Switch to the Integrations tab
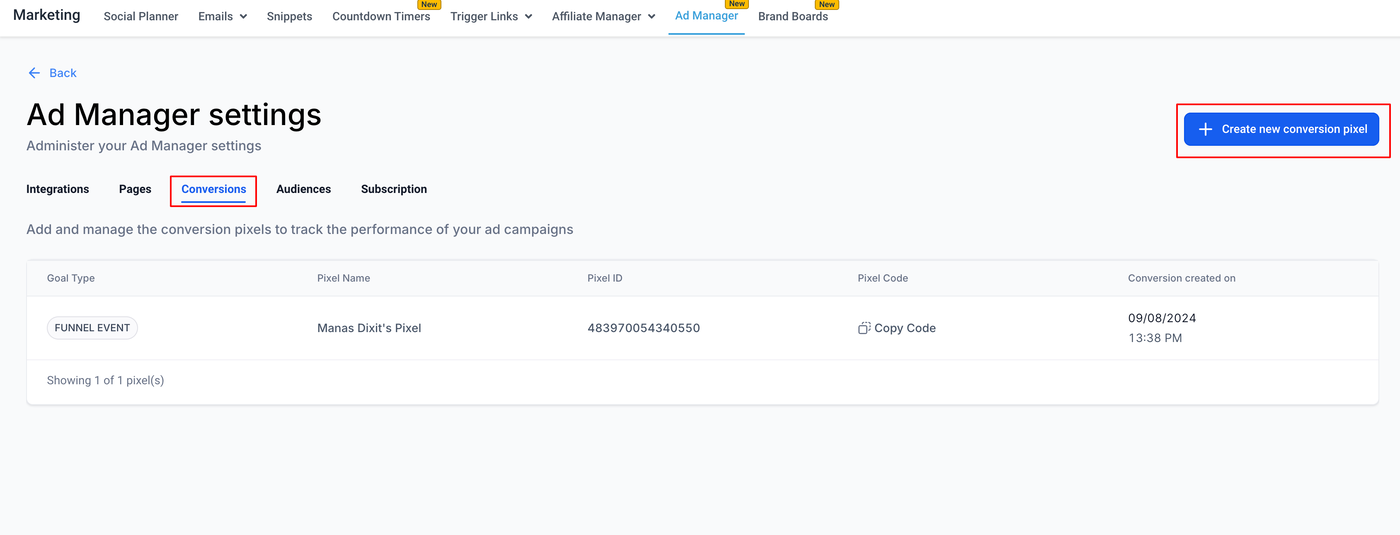1400x535 pixels. coord(57,189)
